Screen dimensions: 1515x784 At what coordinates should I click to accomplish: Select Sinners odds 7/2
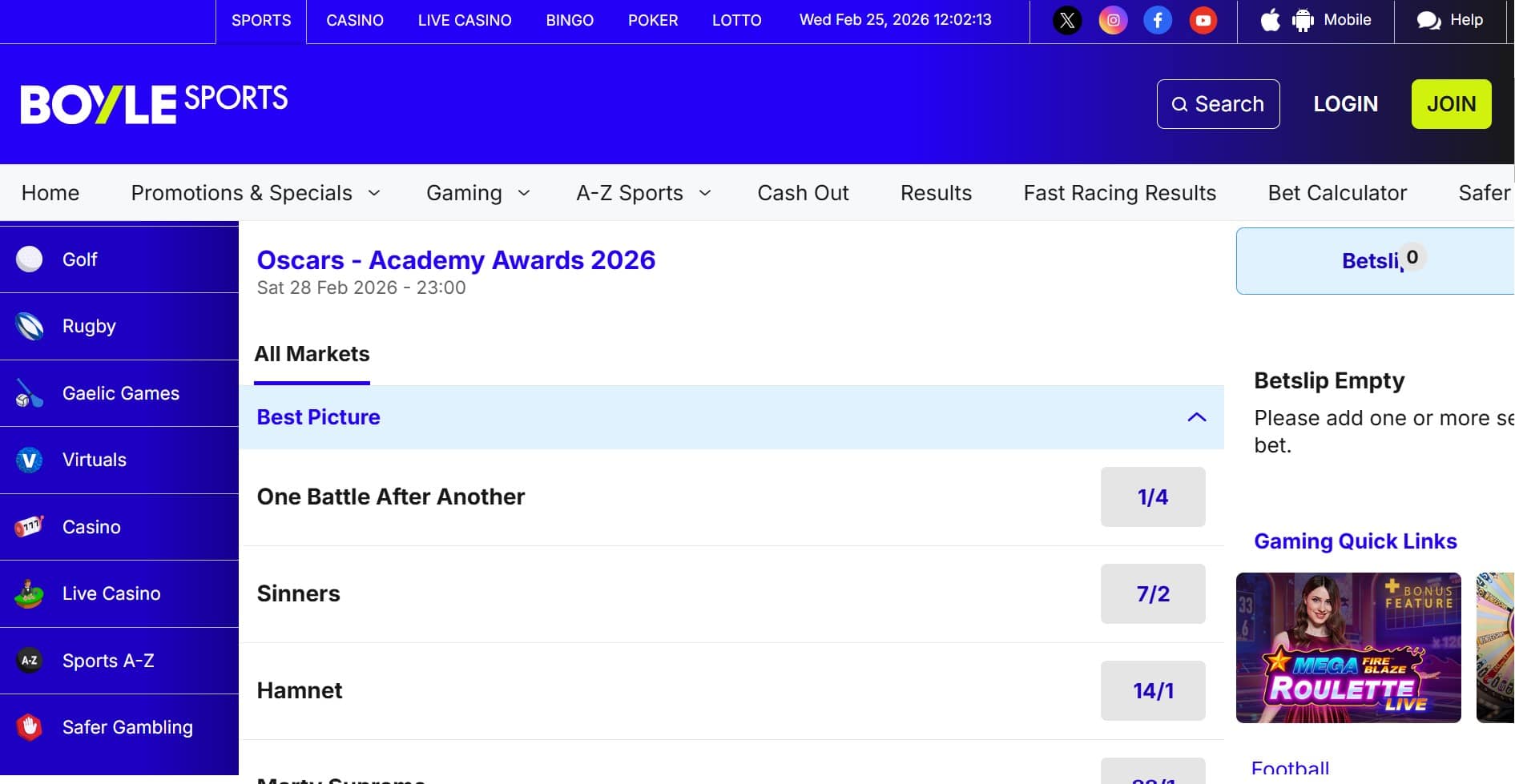(1152, 593)
